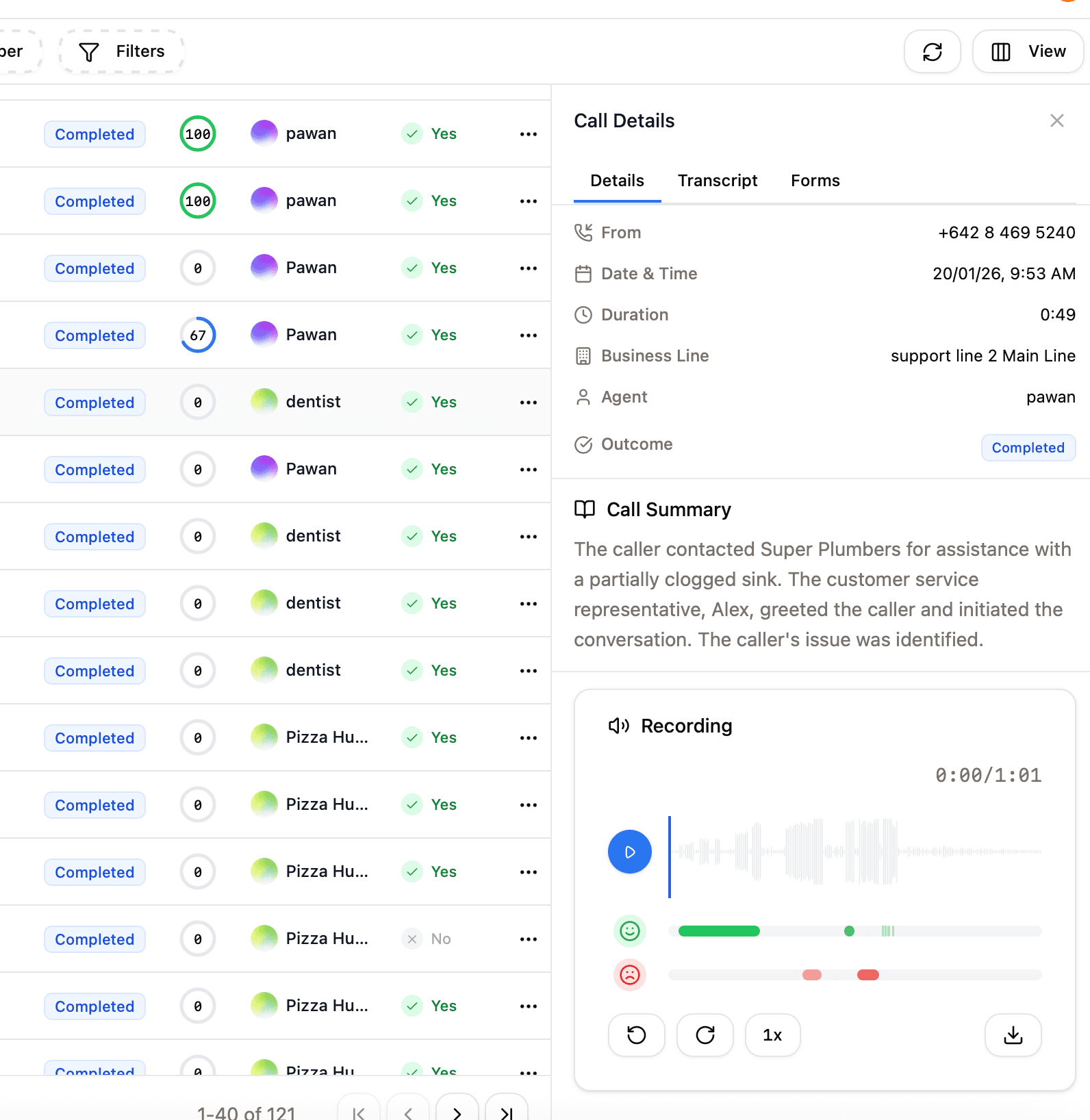This screenshot has width=1090, height=1120.
Task: Switch to the Forms tab
Action: pyautogui.click(x=815, y=181)
